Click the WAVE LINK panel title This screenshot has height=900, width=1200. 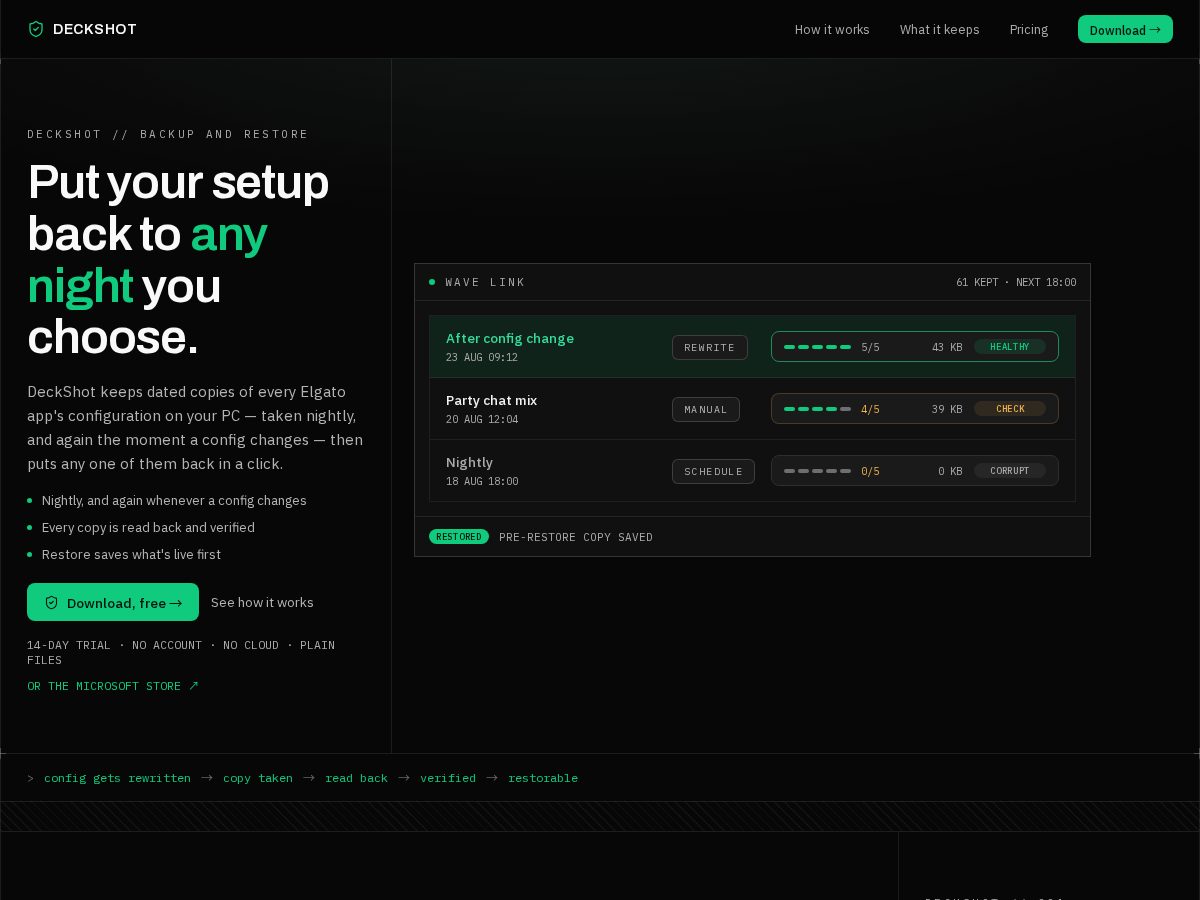click(485, 282)
